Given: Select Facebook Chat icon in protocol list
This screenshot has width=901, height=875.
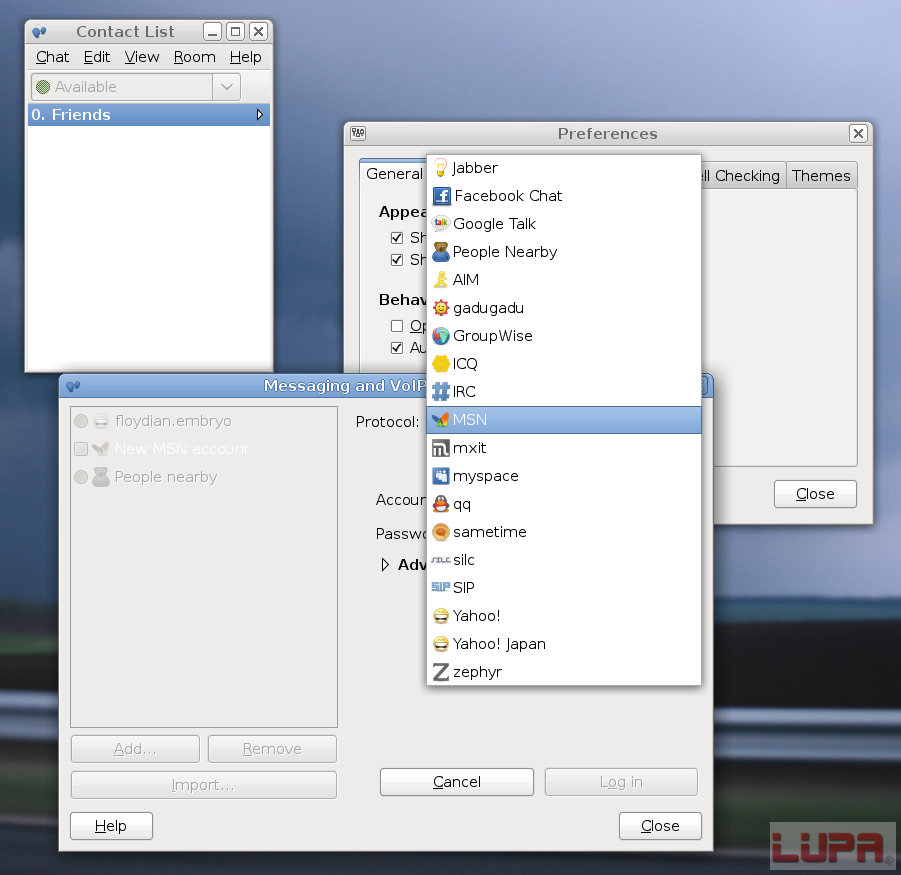Looking at the screenshot, I should (441, 196).
